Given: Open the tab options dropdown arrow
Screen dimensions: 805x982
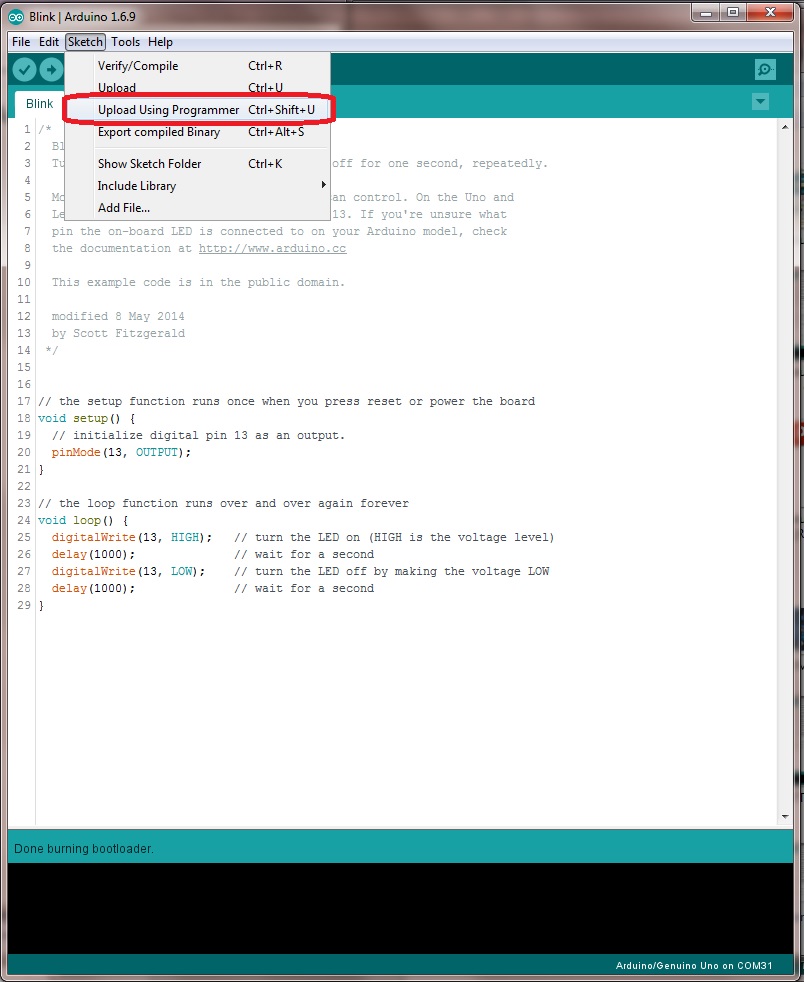Looking at the screenshot, I should point(760,101).
